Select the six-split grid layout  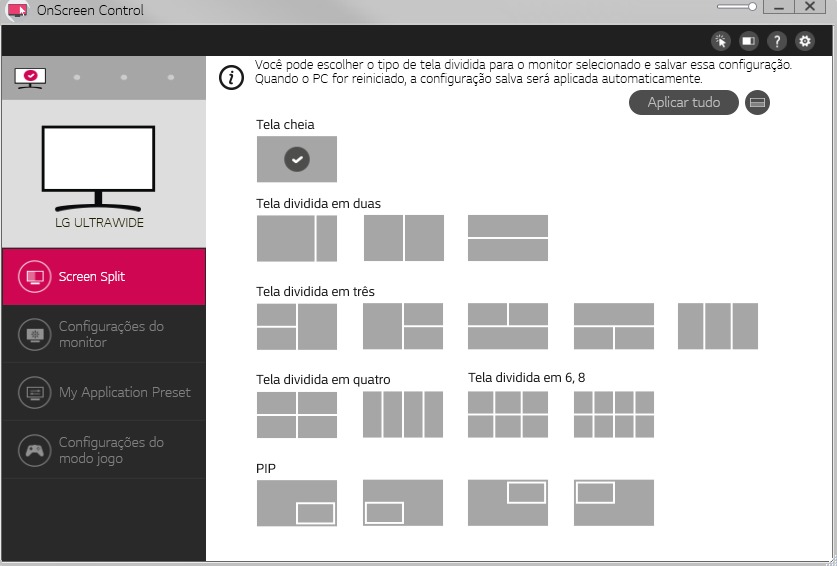coord(508,414)
